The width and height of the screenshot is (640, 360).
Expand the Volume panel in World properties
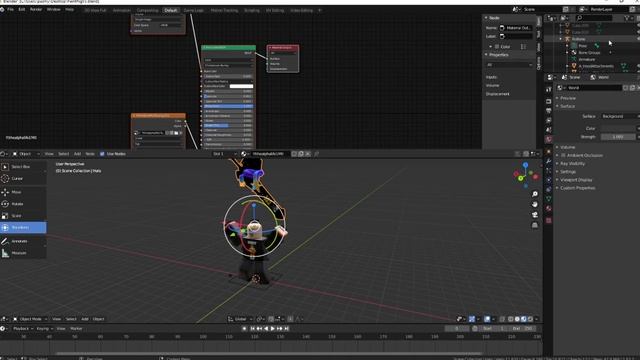(567, 147)
